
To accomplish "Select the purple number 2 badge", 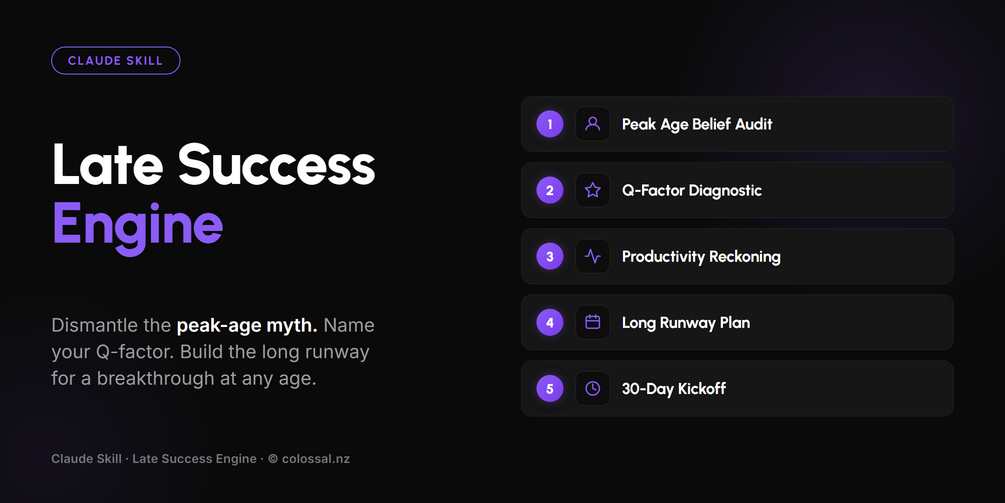I will point(549,190).
